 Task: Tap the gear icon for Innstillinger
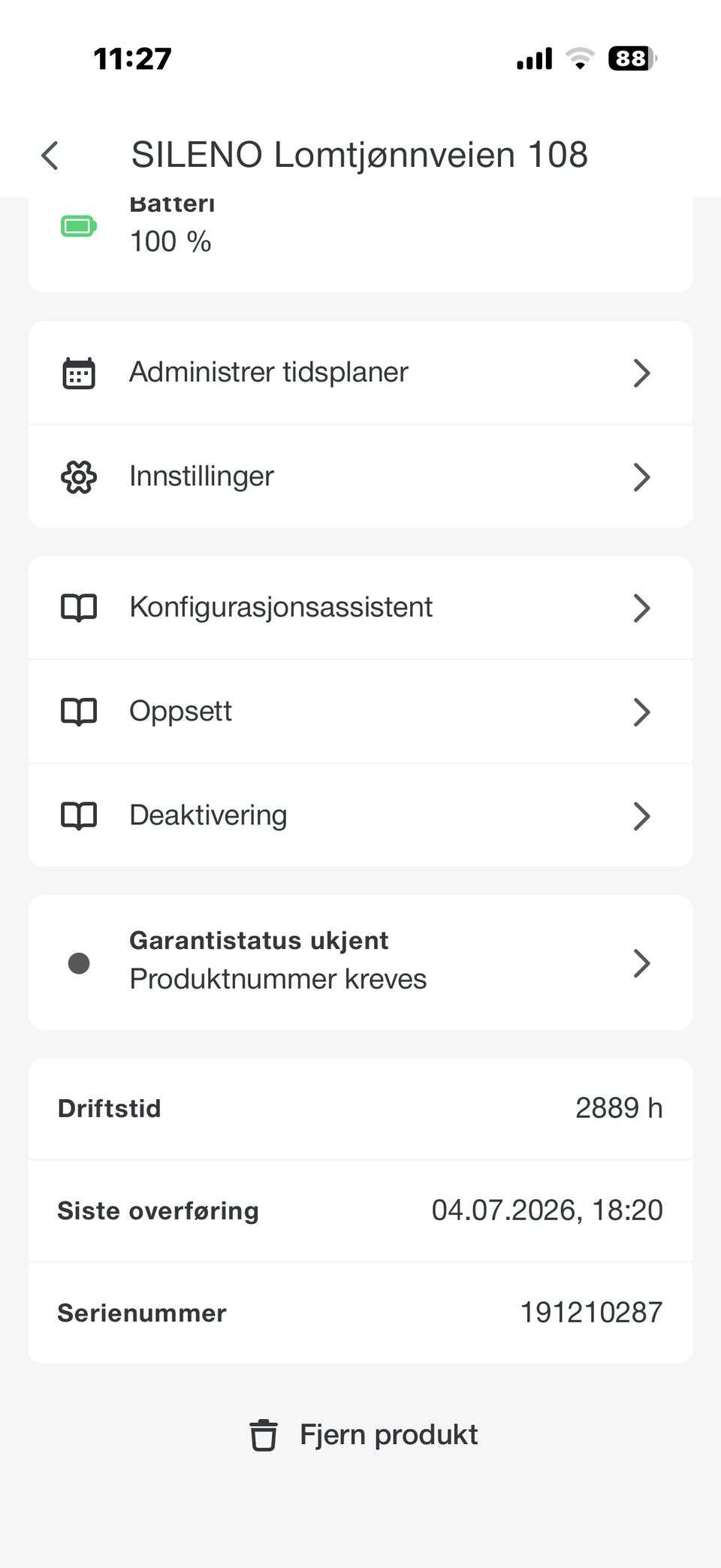[x=79, y=476]
